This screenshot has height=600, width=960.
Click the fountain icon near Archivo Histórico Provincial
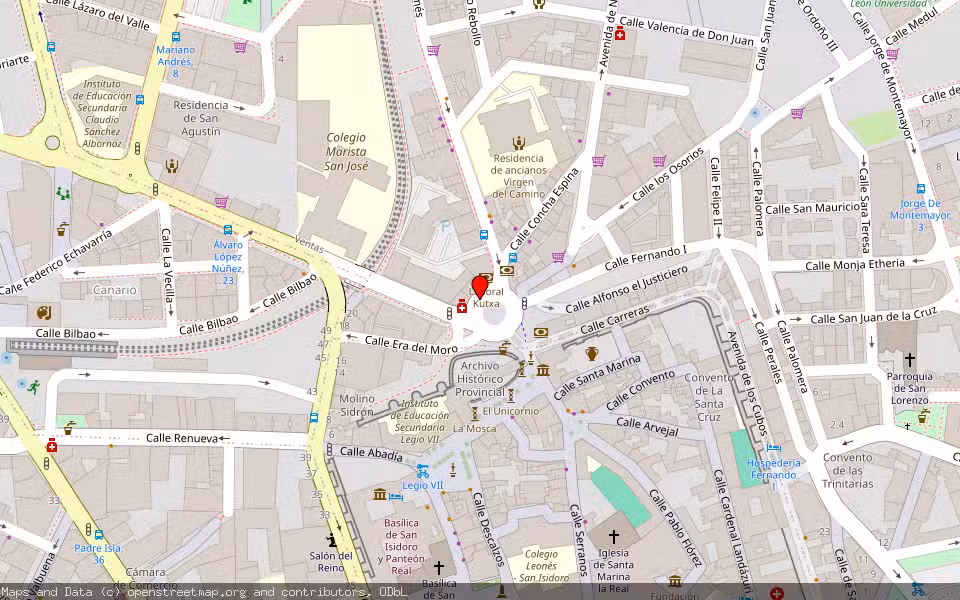(x=505, y=349)
